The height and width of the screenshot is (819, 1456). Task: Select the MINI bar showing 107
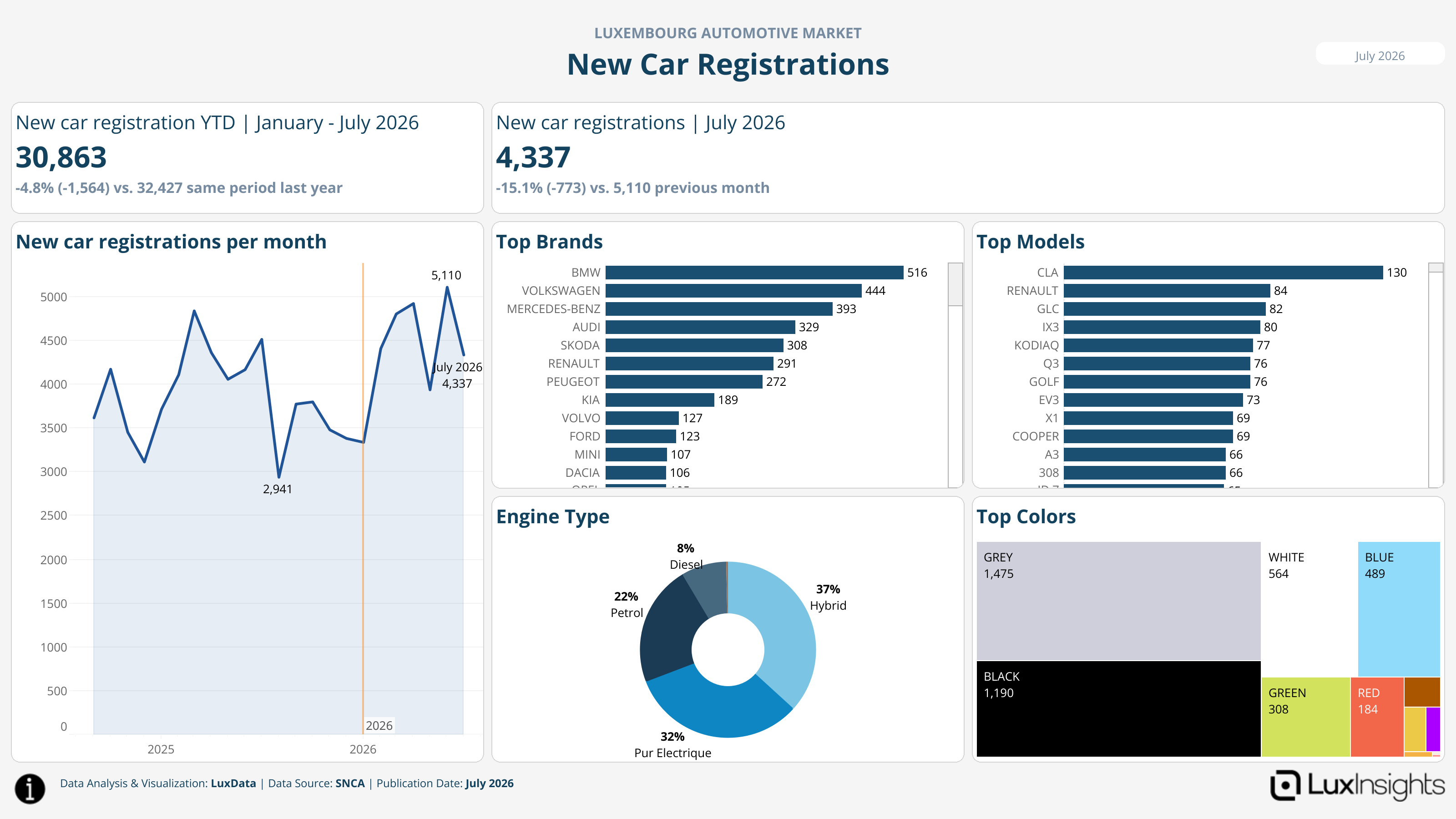[x=636, y=454]
